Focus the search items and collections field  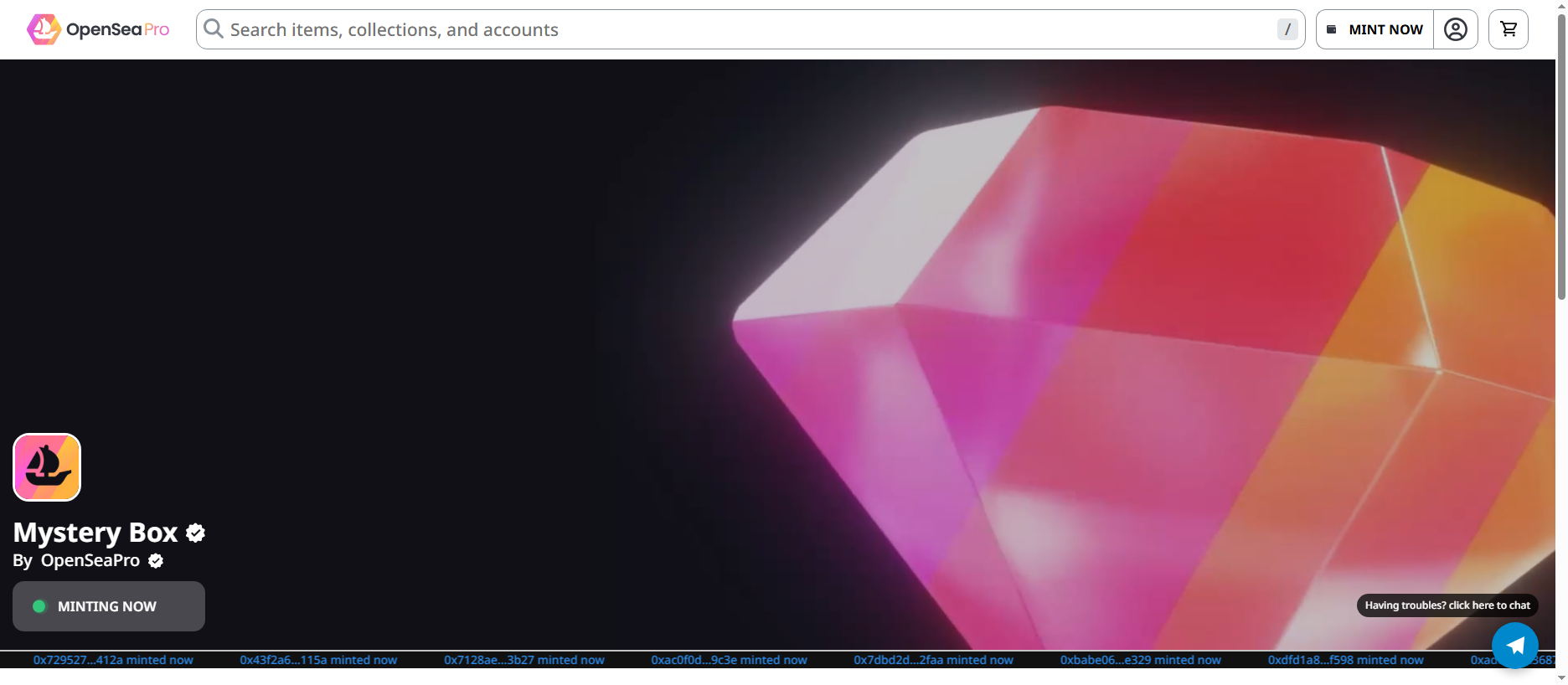(x=750, y=29)
